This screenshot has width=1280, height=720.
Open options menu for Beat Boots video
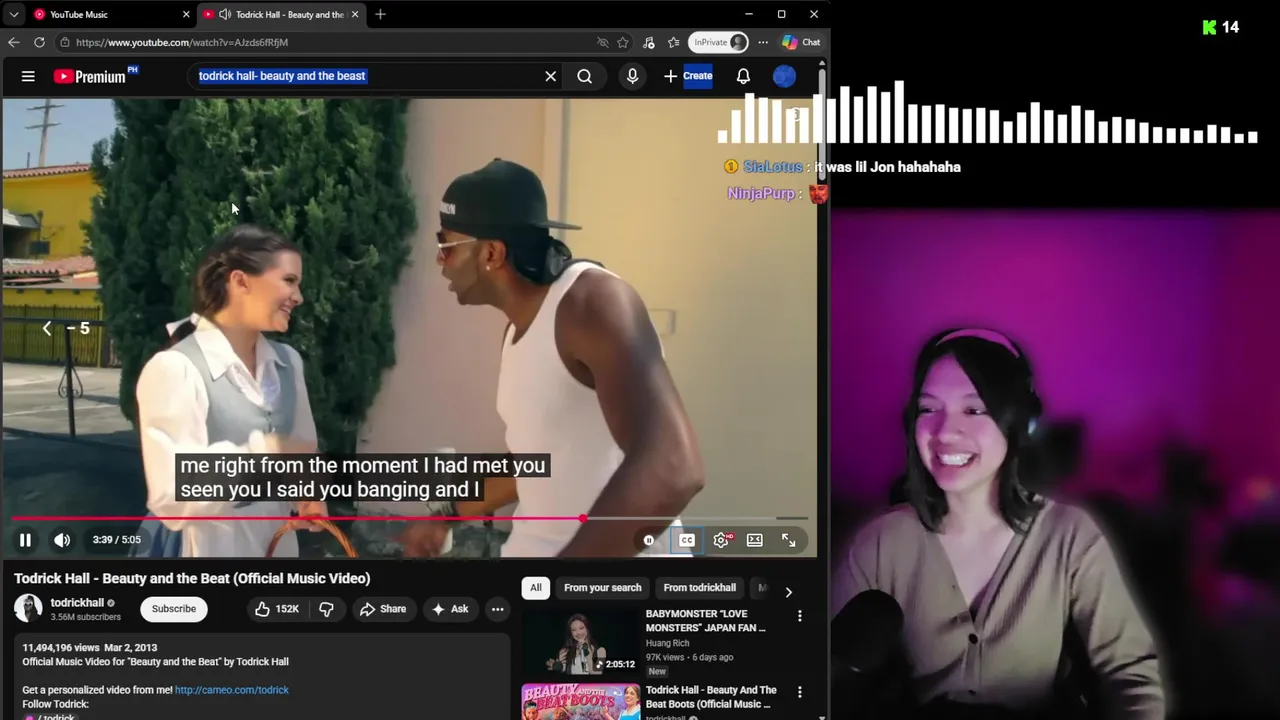tap(799, 692)
